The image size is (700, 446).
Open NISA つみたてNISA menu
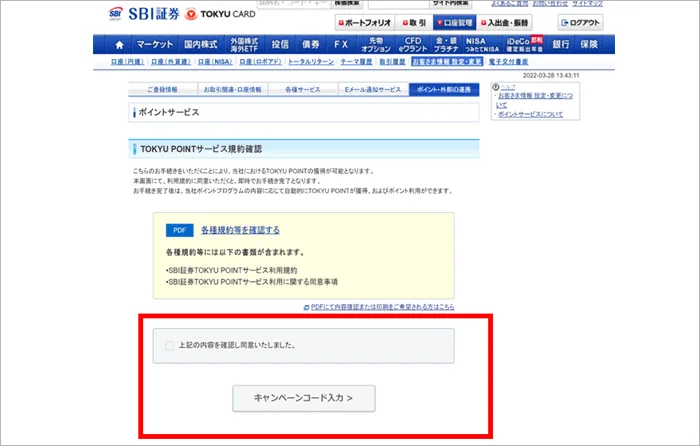pos(482,44)
